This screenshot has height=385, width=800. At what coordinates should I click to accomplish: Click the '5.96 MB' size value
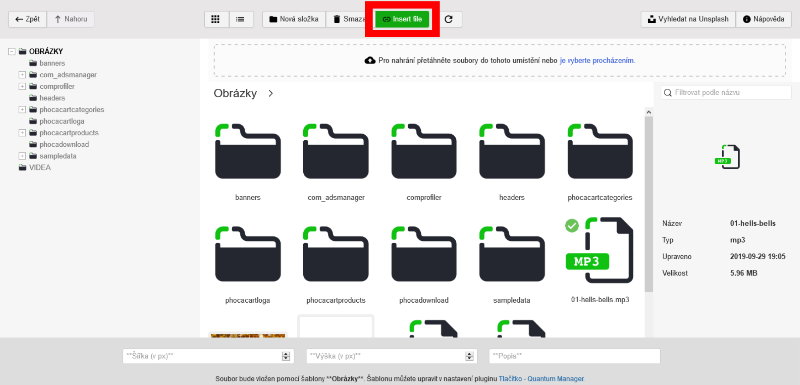(744, 273)
